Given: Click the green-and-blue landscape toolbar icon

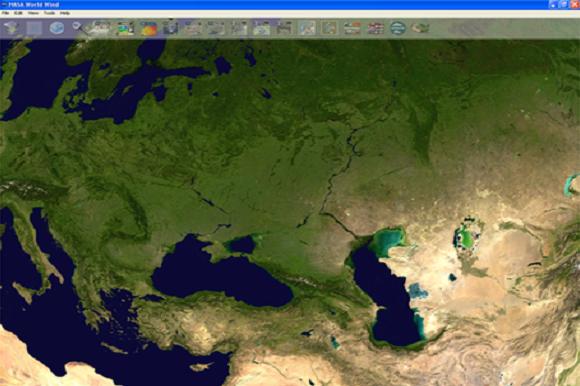Looking at the screenshot, I should point(125,28).
